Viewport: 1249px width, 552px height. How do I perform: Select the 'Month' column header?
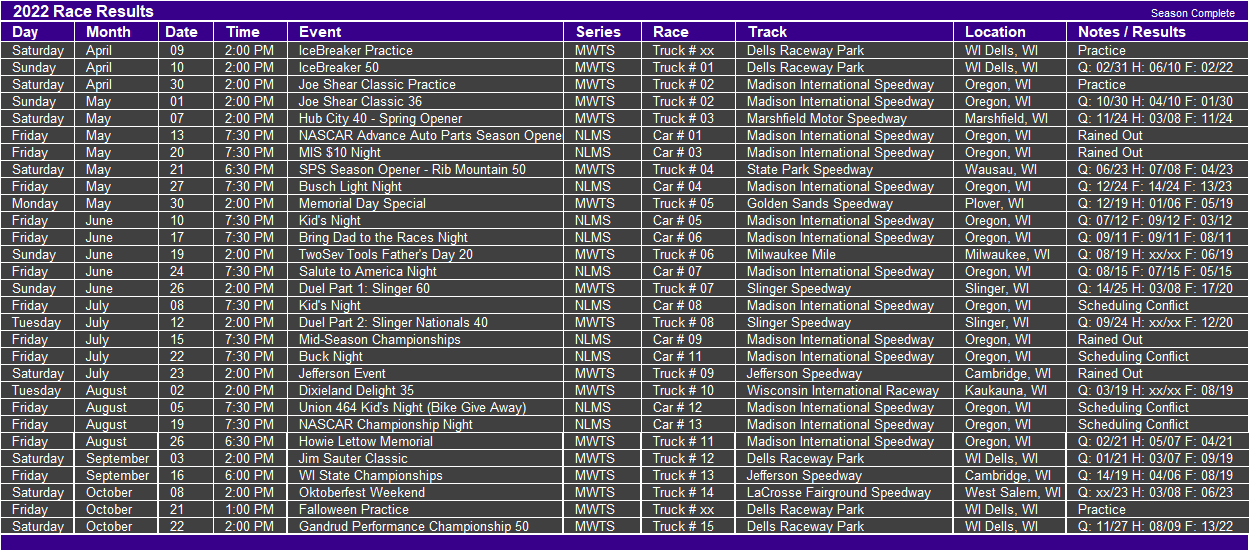(x=108, y=32)
